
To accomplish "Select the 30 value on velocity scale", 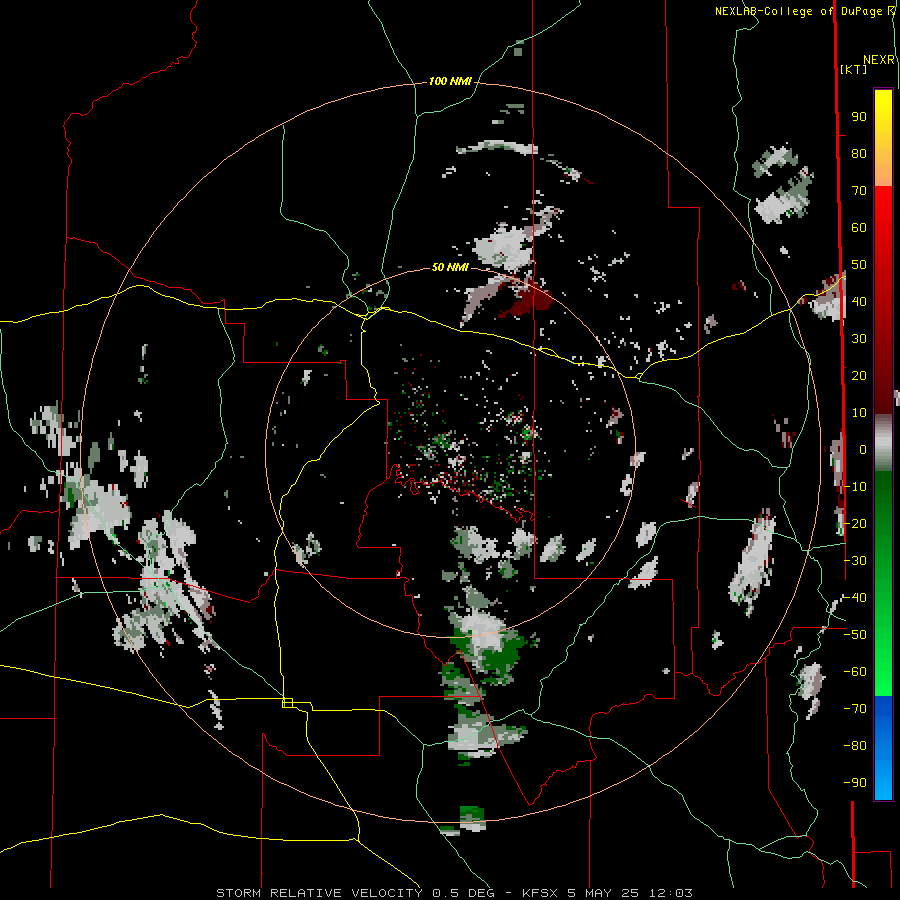I will tap(859, 339).
